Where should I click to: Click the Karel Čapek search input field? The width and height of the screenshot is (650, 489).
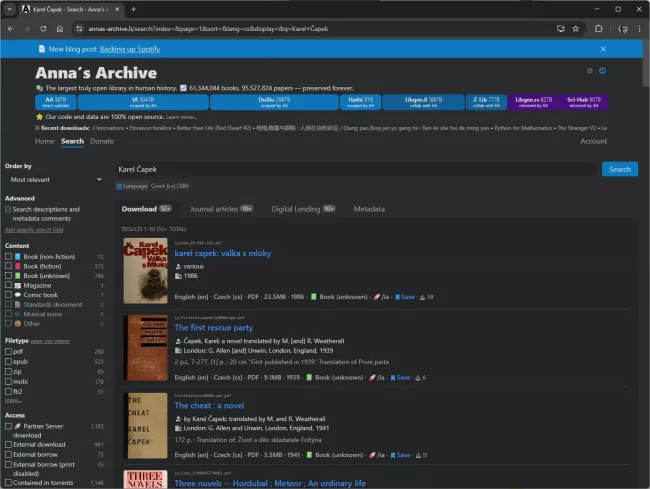coord(355,169)
